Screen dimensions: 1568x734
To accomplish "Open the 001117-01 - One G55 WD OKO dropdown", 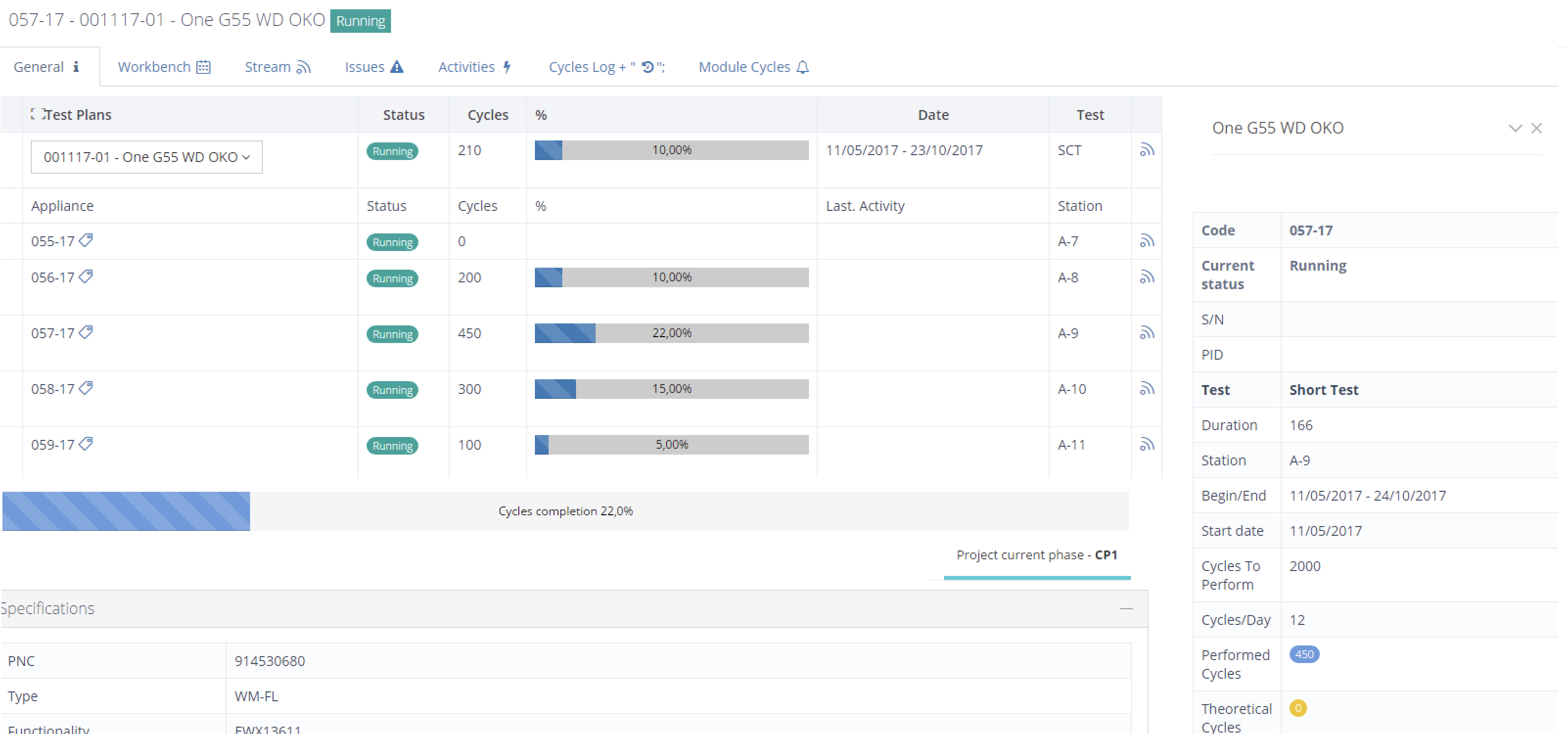I will coord(147,157).
